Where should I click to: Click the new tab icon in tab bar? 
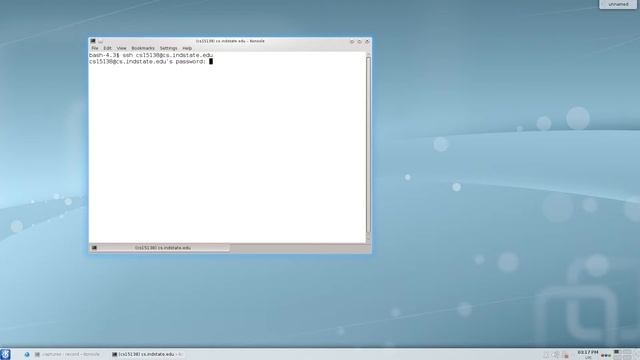click(x=94, y=248)
